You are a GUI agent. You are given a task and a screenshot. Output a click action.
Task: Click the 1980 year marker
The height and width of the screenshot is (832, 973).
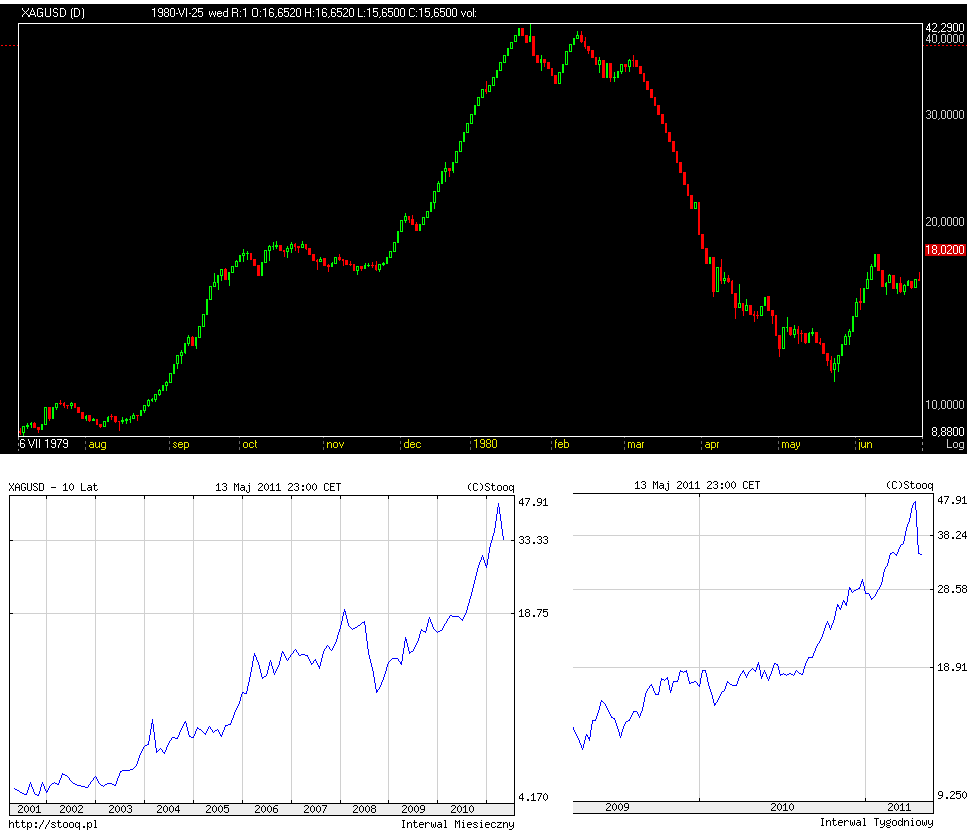coord(485,444)
